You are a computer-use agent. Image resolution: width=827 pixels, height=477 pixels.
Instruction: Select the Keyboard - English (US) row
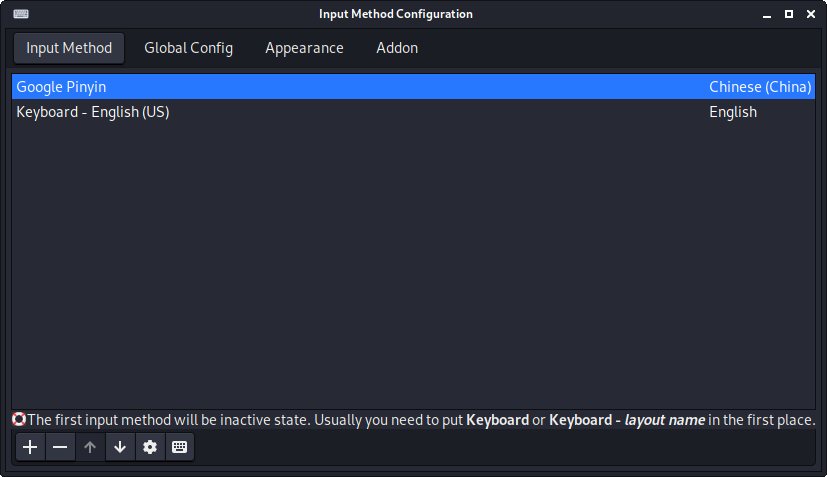(414, 112)
